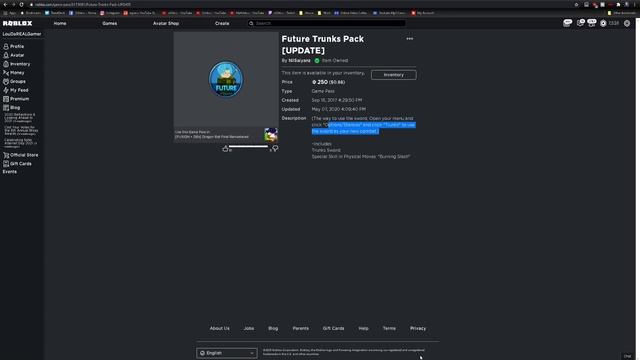
Task: Open Gift Cards in the sidebar
Action: click(17, 164)
